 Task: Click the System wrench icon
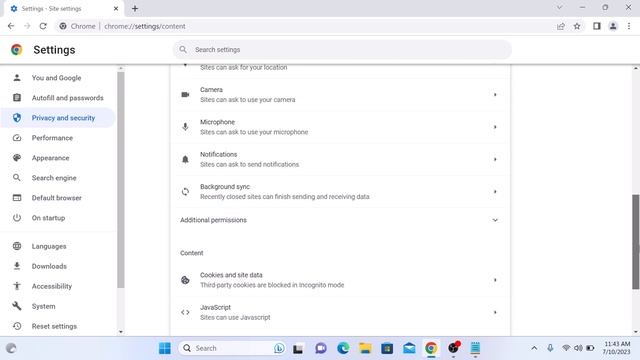pyautogui.click(x=17, y=306)
